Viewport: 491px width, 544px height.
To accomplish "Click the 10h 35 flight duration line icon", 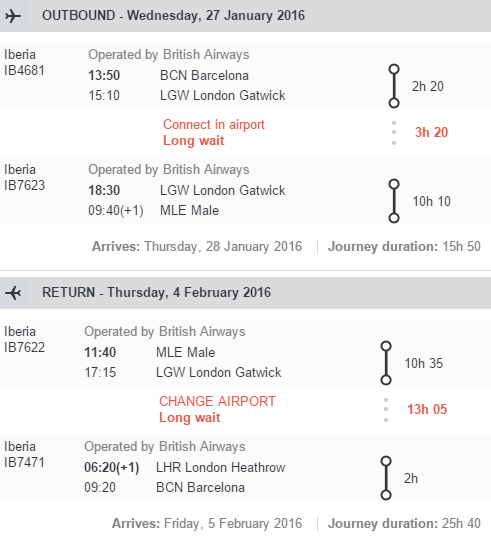I will pos(386,363).
